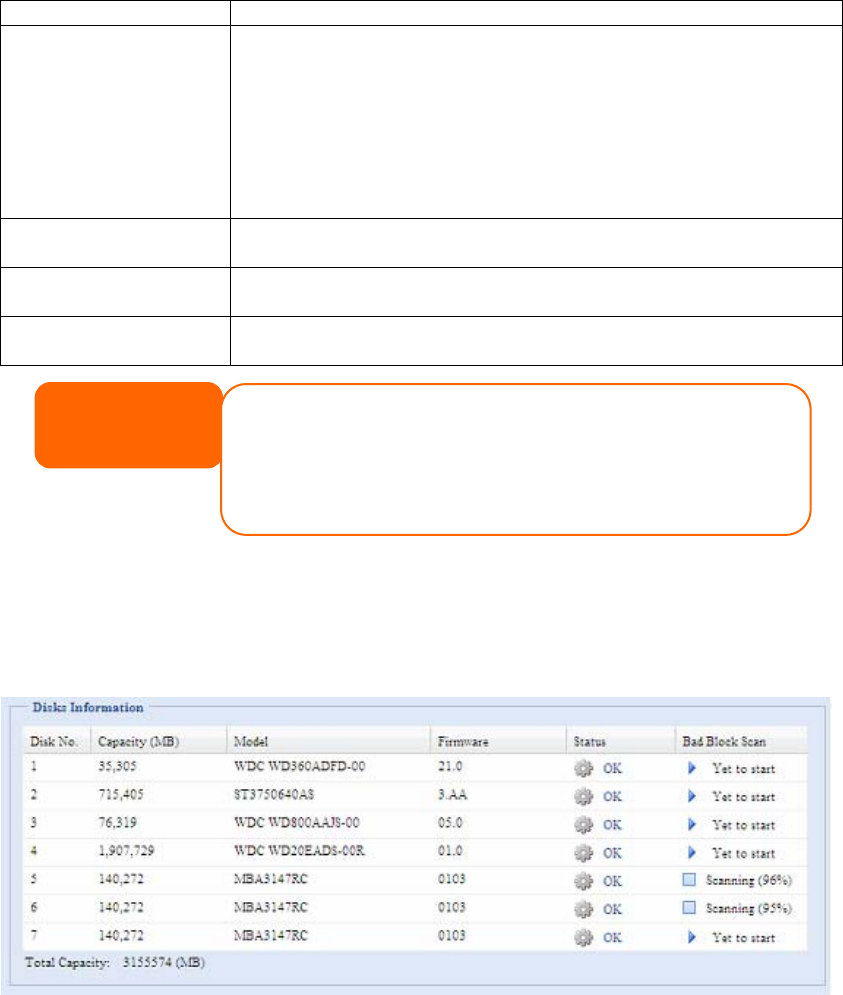Viewport: 843px width, 995px height.
Task: Select model WDC WD800AAJS-00 cell
Action: 296,822
